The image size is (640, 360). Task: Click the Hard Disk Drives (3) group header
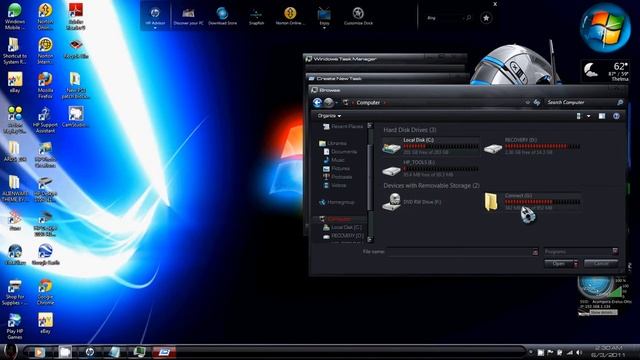[x=410, y=130]
